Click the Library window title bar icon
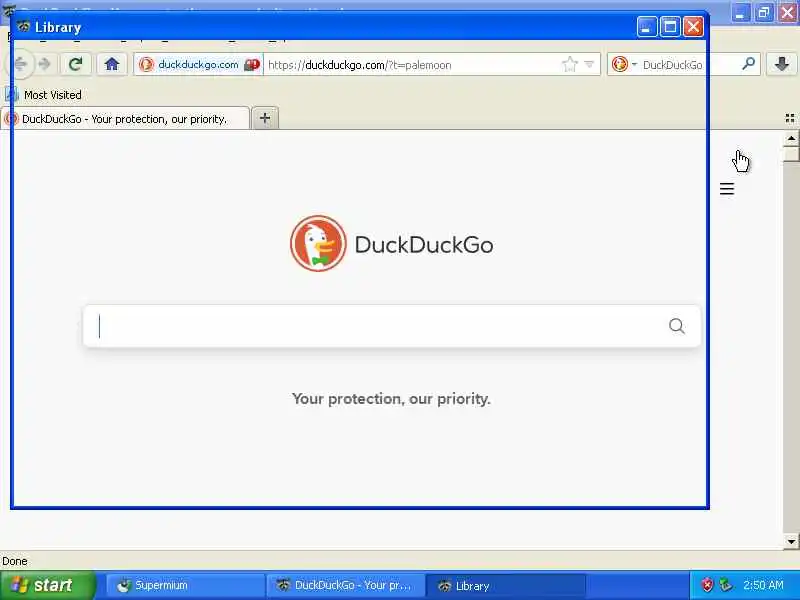Screen dimensions: 800x600 [23, 26]
